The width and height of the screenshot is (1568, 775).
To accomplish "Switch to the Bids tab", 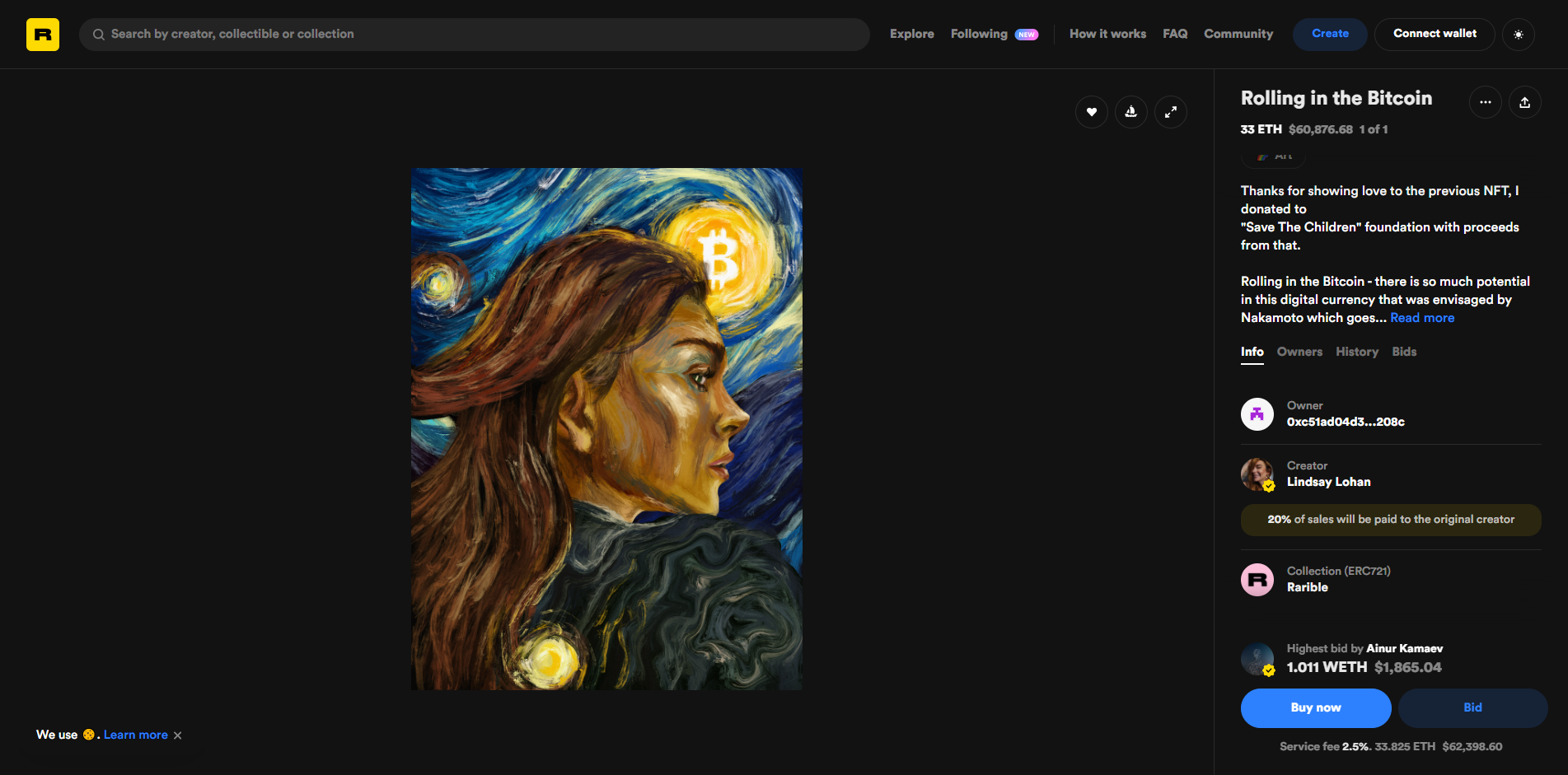I will click(x=1404, y=352).
